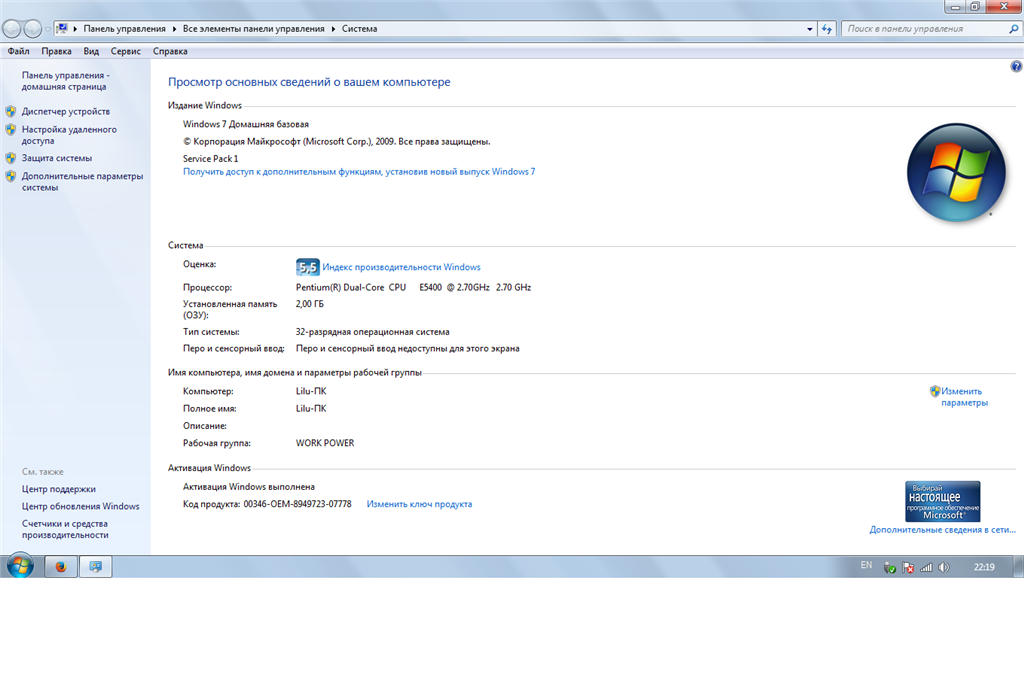Open the help question mark icon
The height and width of the screenshot is (677, 1024).
click(1016, 66)
